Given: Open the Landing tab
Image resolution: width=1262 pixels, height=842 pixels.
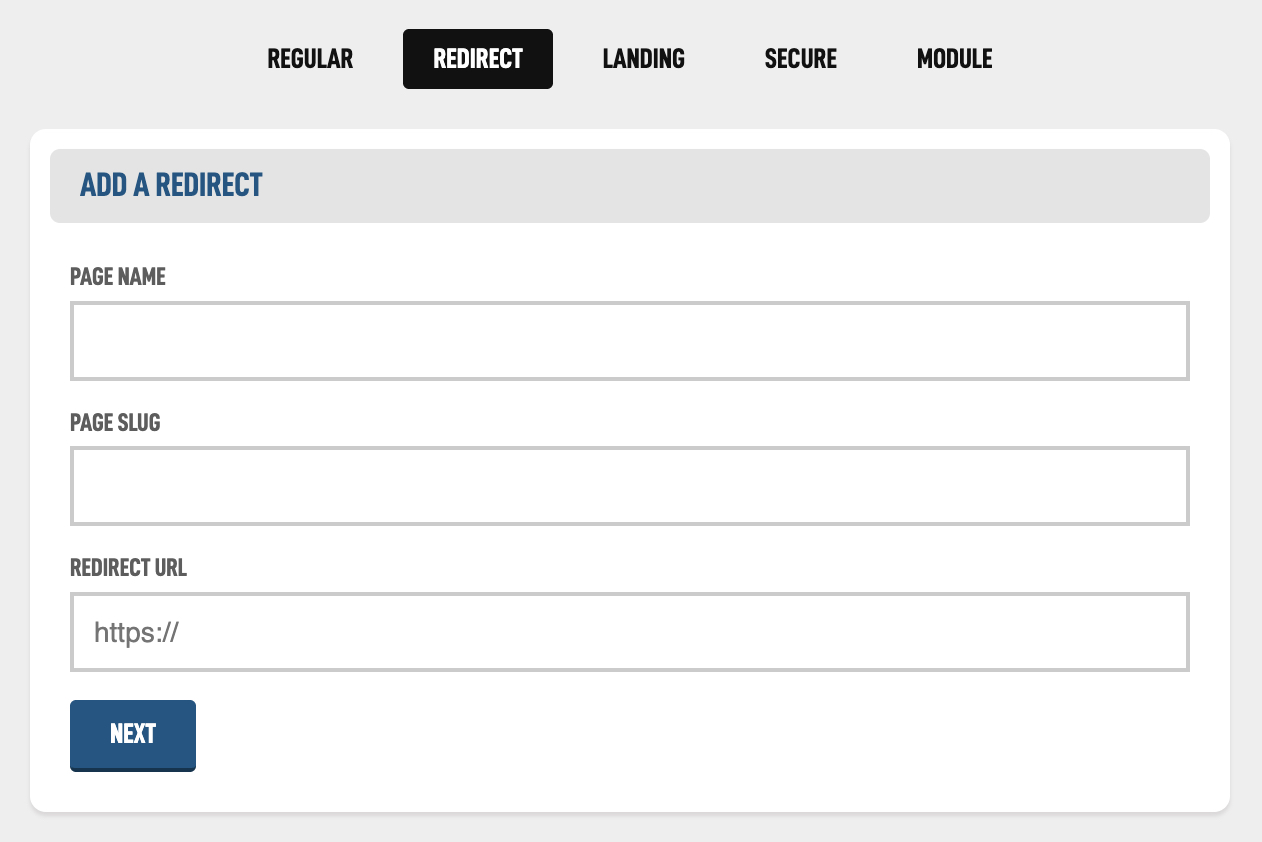Looking at the screenshot, I should pos(643,59).
